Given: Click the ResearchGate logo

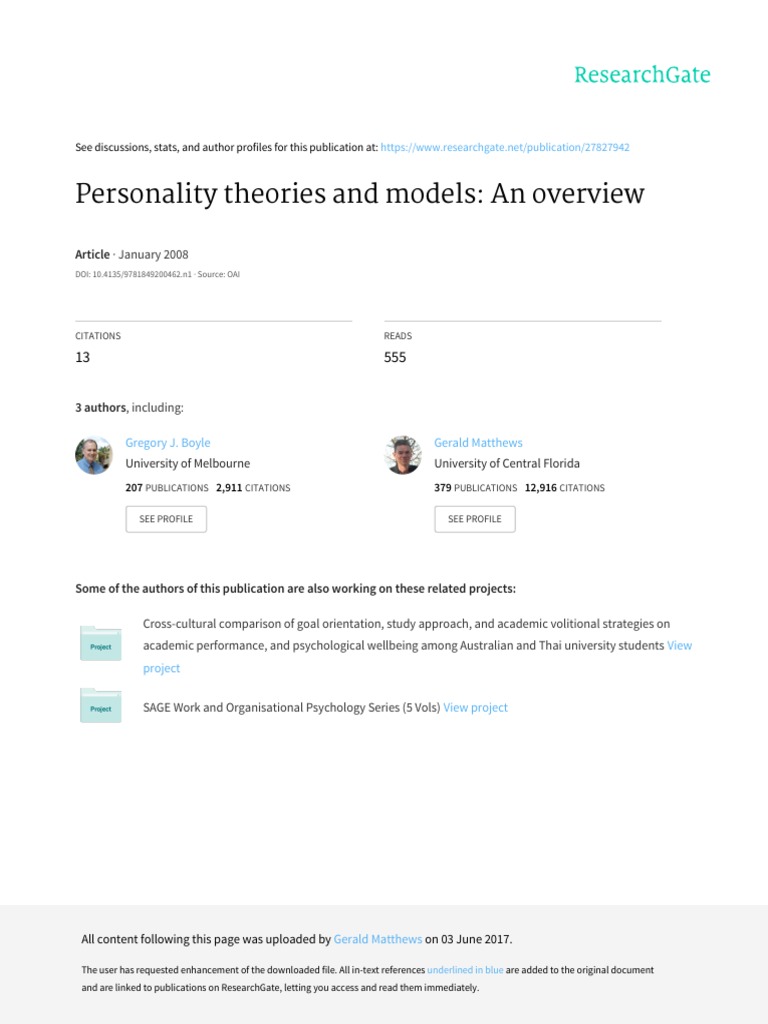Looking at the screenshot, I should tap(642, 75).
